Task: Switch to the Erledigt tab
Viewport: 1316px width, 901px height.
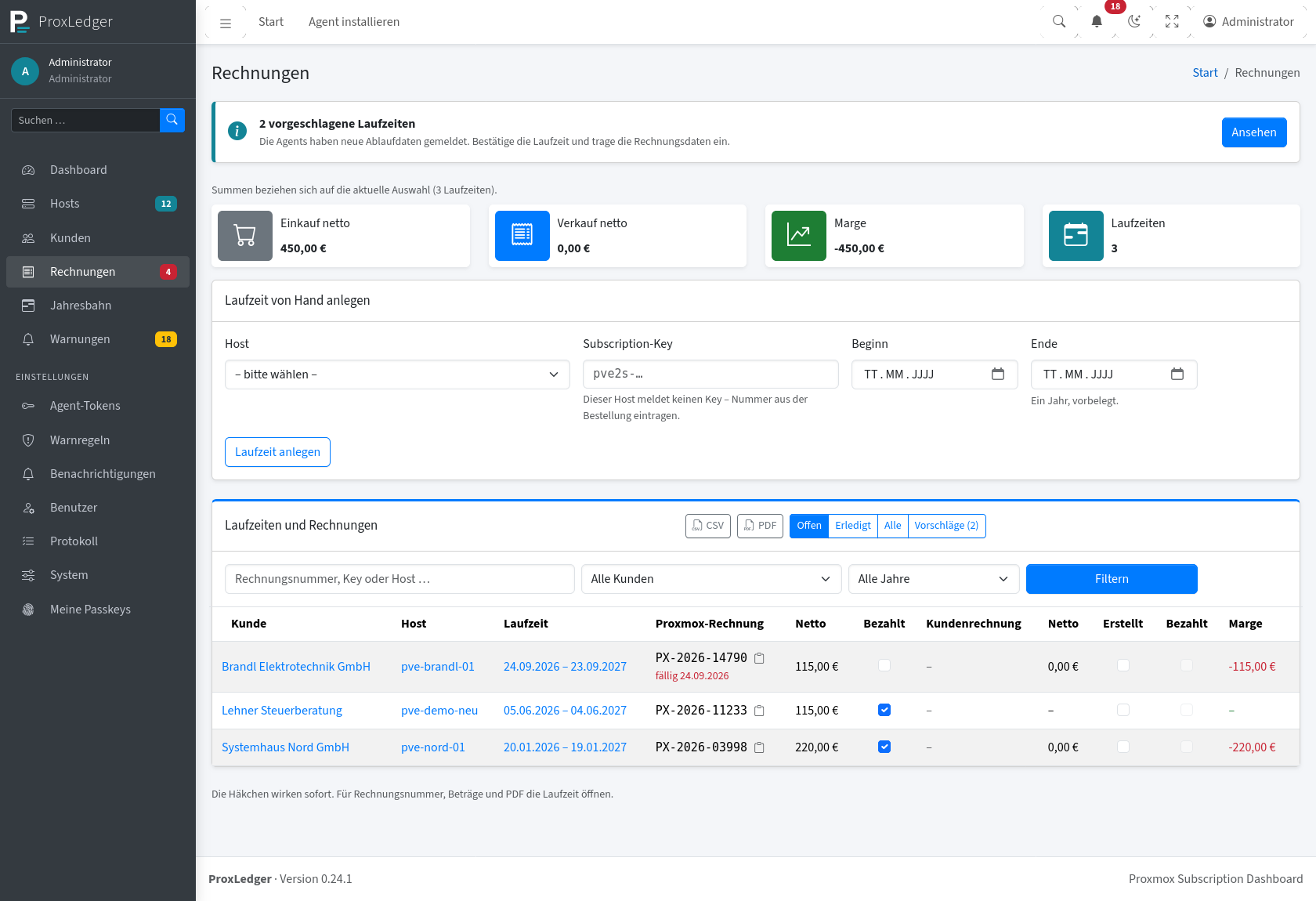Action: point(853,526)
